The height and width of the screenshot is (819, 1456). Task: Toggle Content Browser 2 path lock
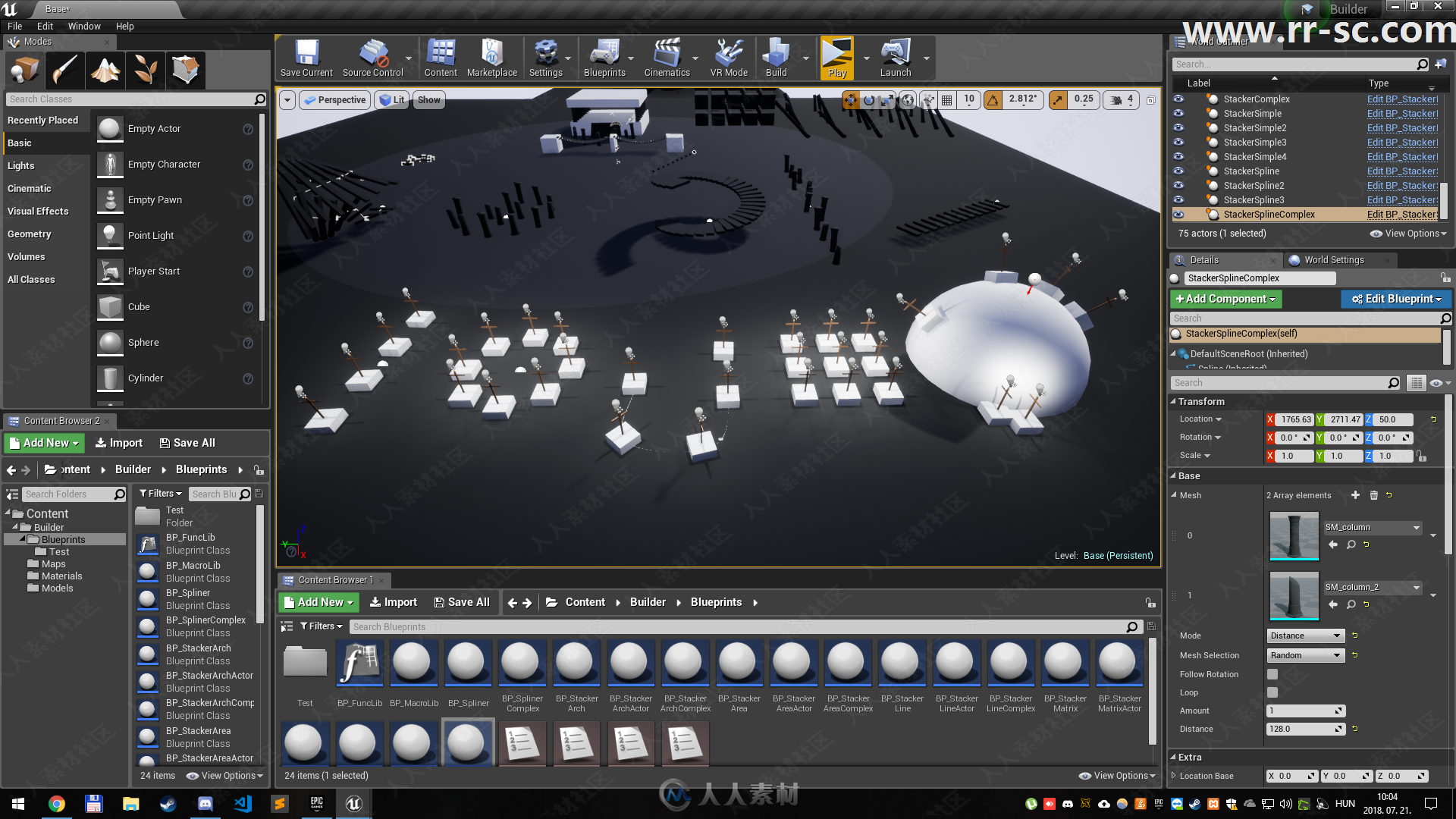[x=259, y=470]
